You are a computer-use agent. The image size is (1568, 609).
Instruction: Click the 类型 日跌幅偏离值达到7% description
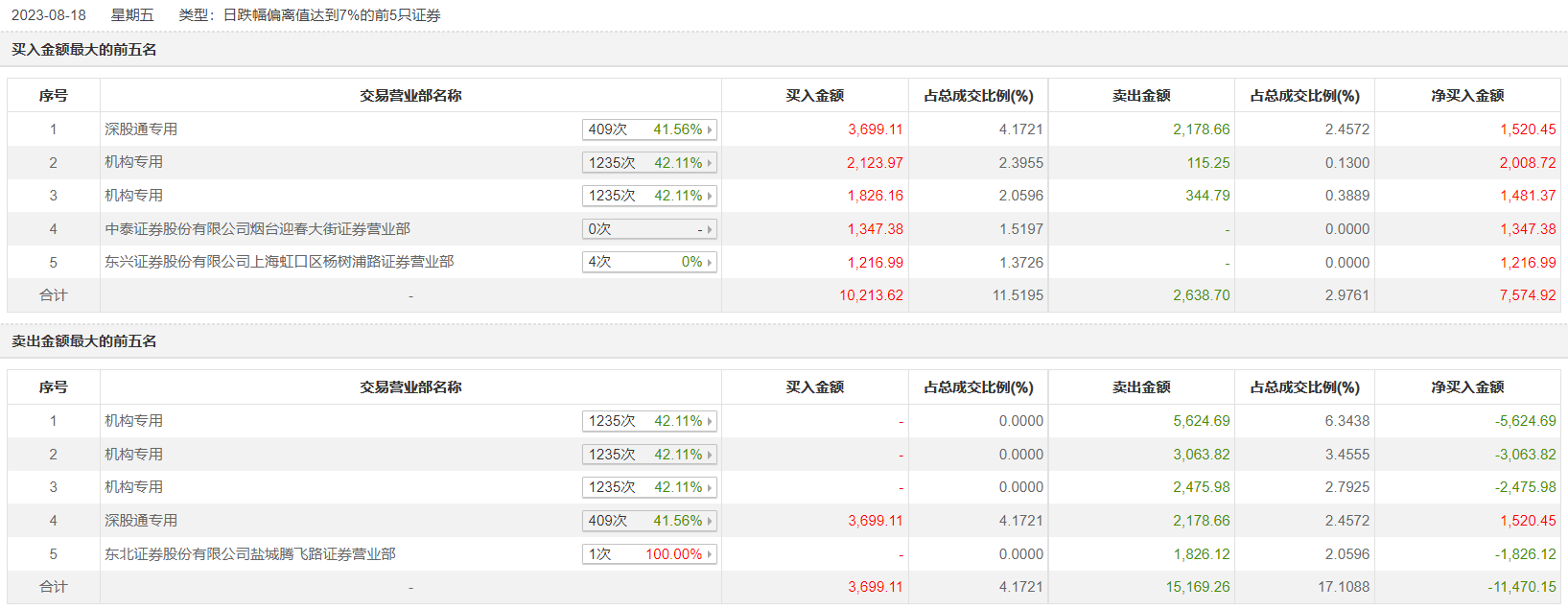click(x=310, y=15)
